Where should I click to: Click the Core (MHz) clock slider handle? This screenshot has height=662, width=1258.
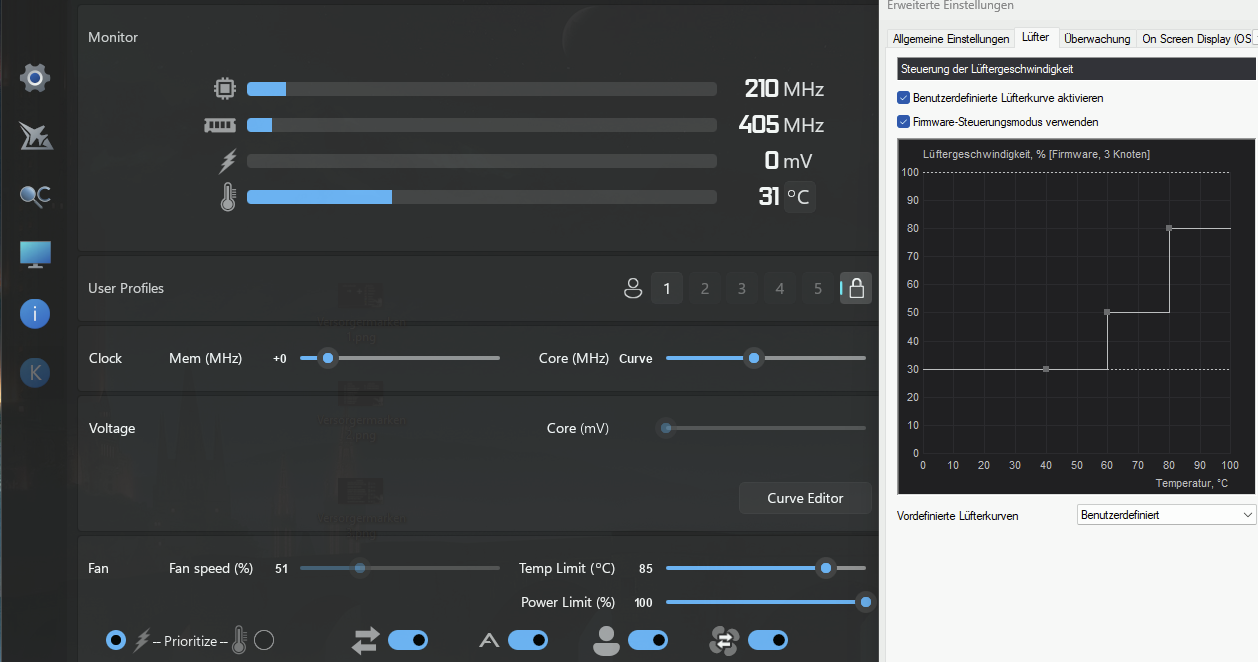[x=754, y=358]
